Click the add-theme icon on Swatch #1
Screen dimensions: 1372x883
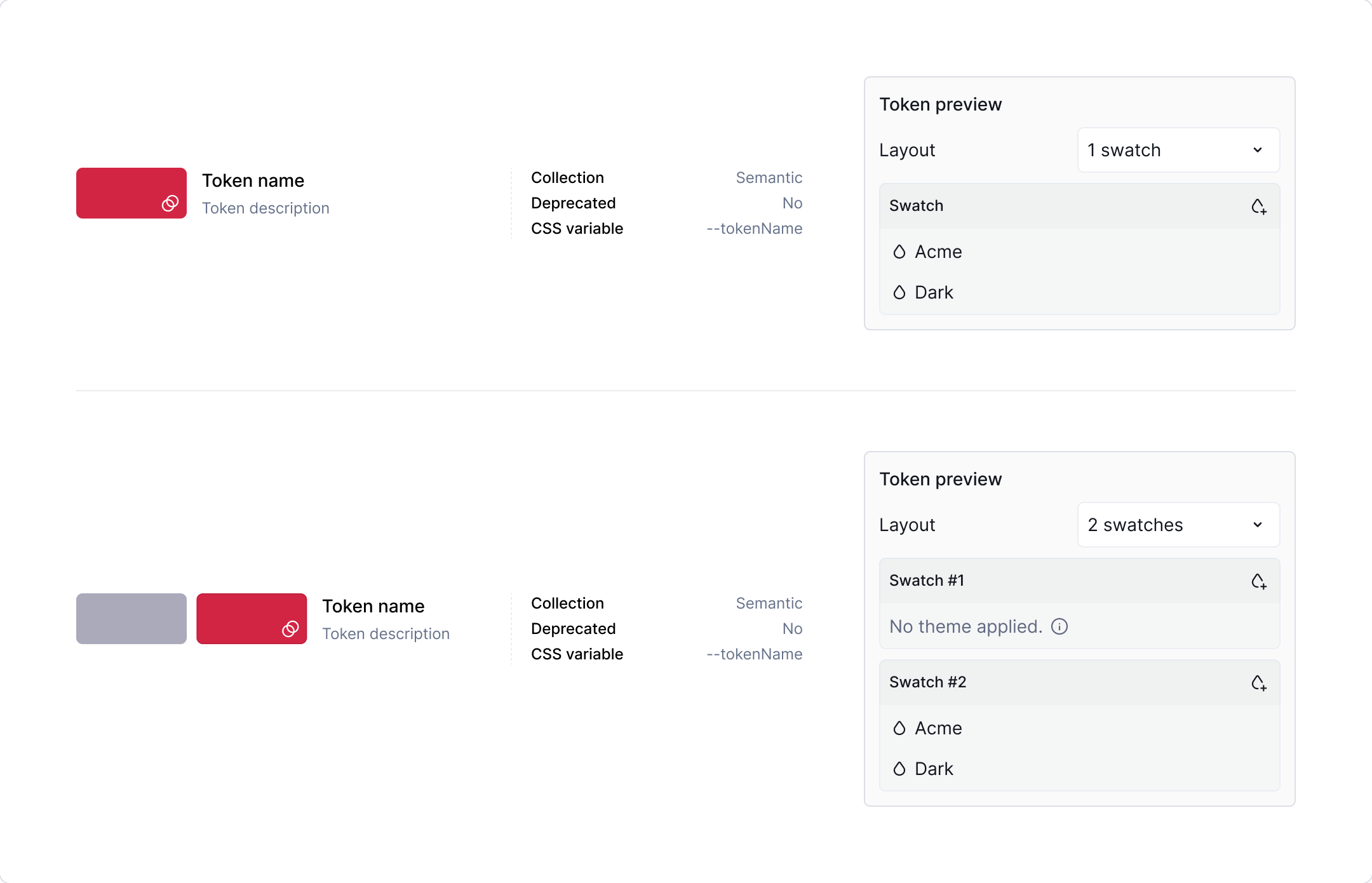1260,580
